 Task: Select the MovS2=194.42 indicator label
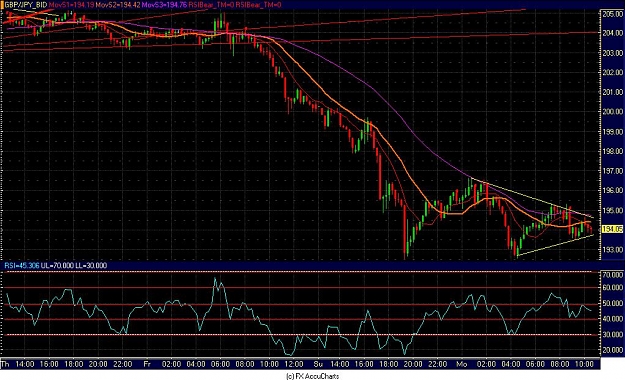coord(118,5)
